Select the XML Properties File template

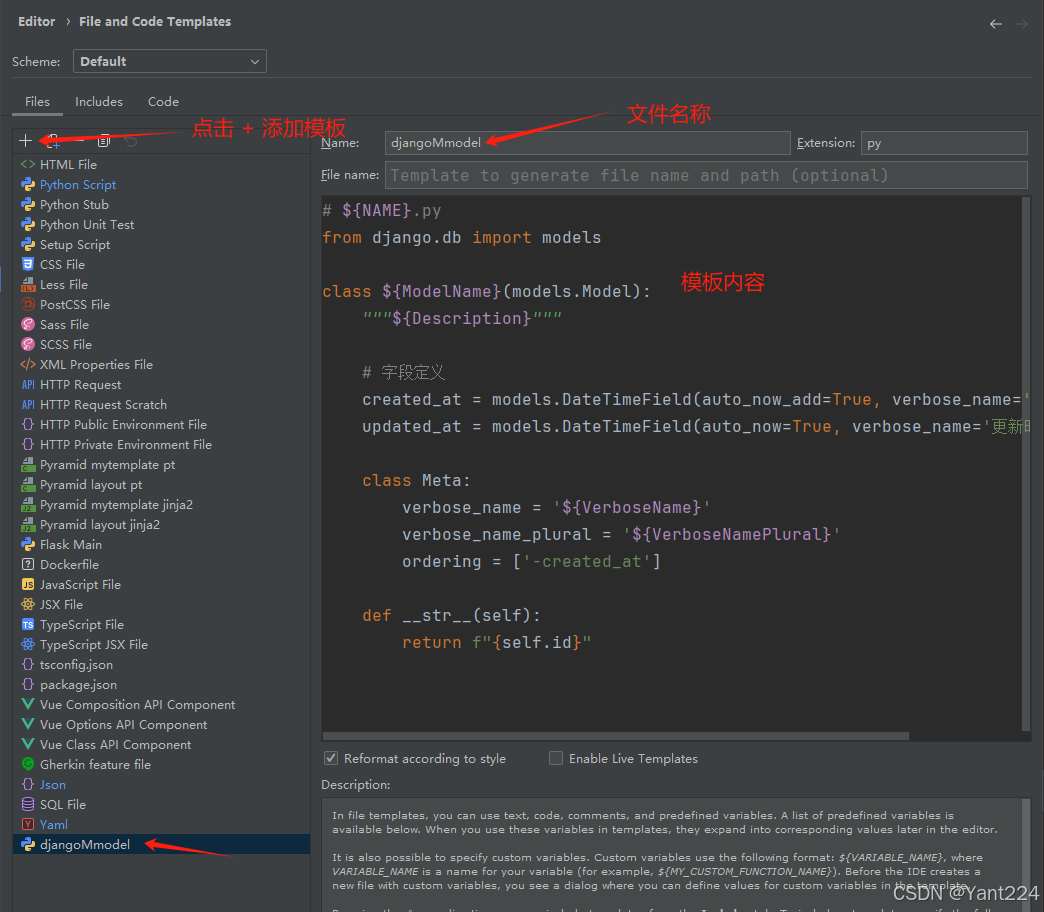[x=161, y=364]
